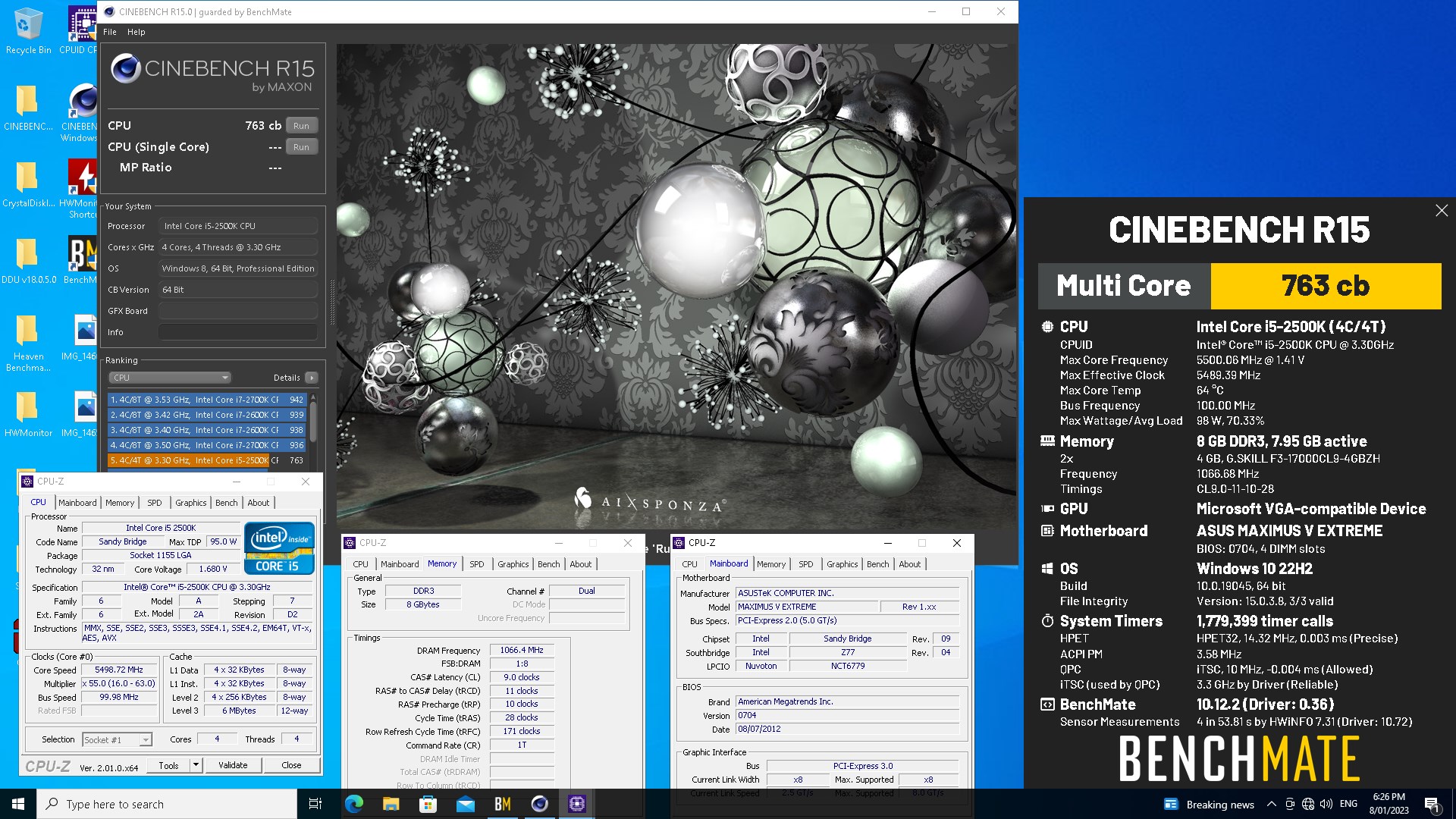The width and height of the screenshot is (1456, 819).
Task: Select highlighted i5-2500K ranking entry 763
Action: (x=207, y=460)
